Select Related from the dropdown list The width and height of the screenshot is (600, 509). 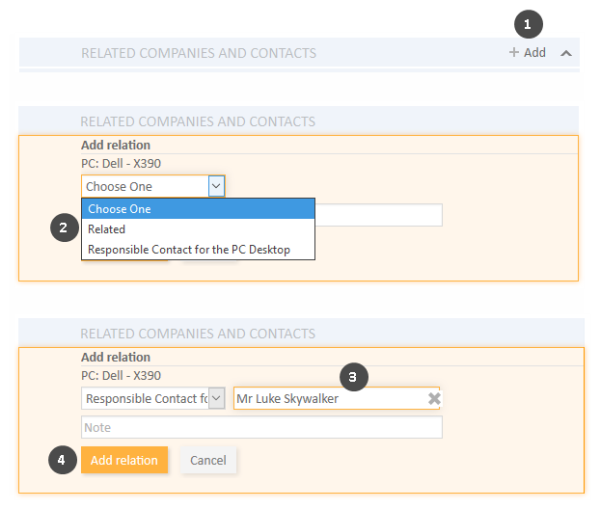tap(198, 229)
